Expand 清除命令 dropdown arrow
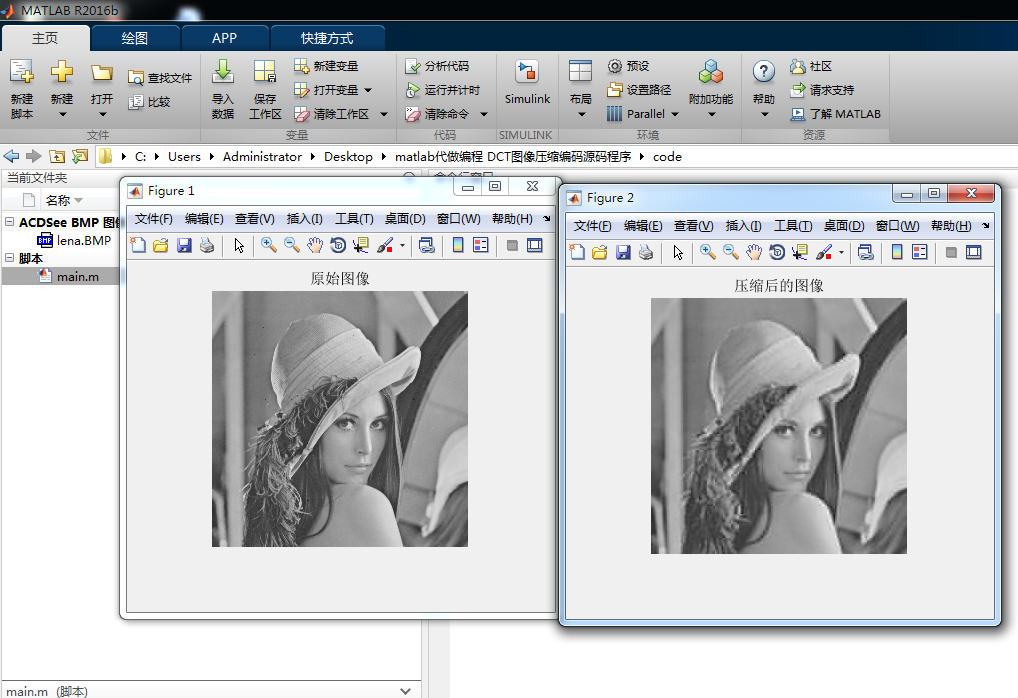This screenshot has height=698, width=1018. coord(484,114)
